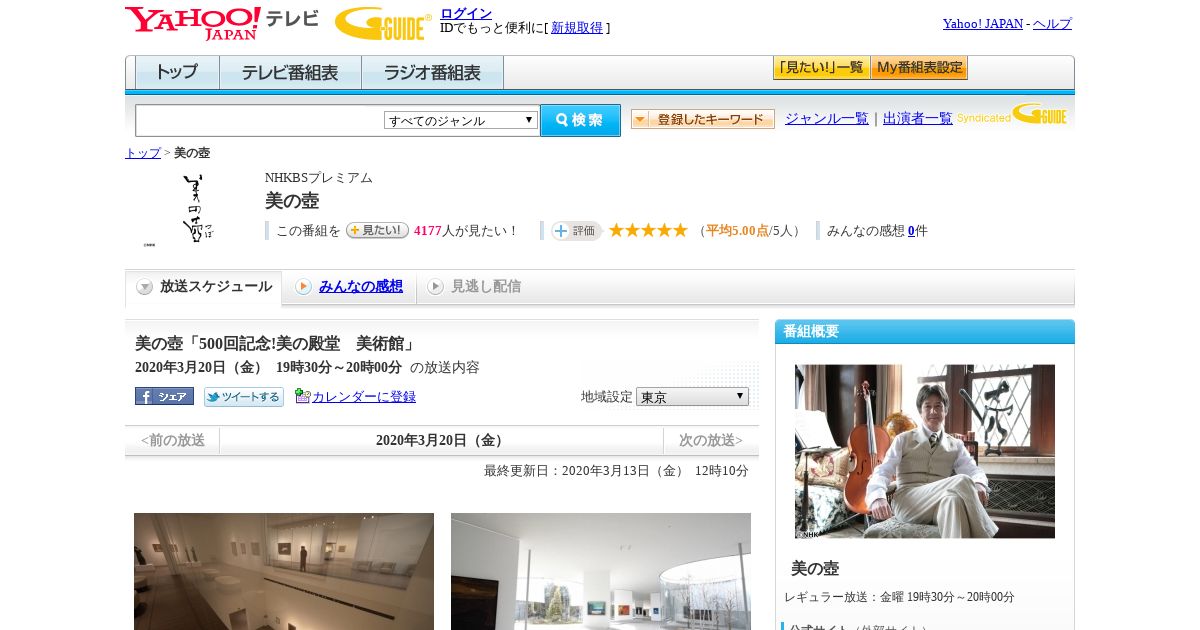The height and width of the screenshot is (630, 1200).
Task: Click the カレンダーに登録 link
Action: click(x=364, y=397)
